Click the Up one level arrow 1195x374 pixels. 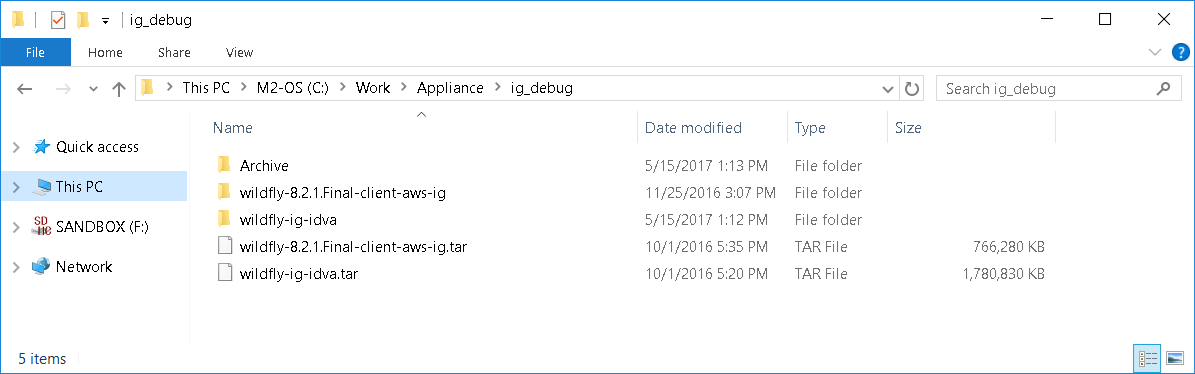pos(118,88)
